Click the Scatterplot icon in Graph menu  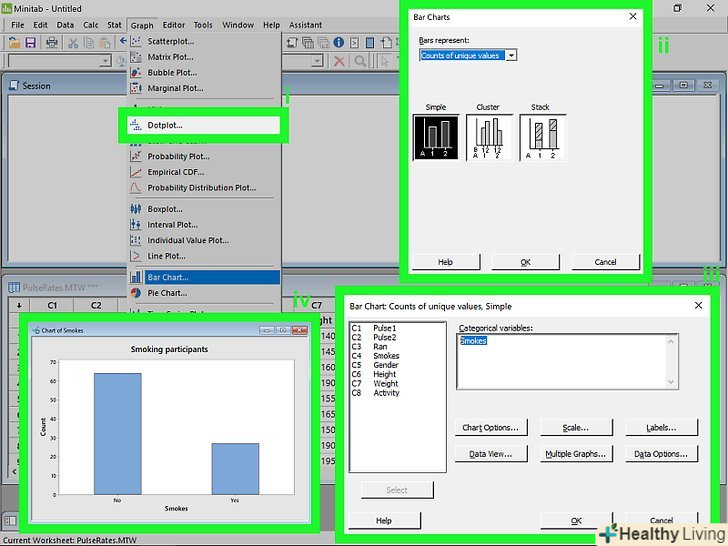click(136, 41)
